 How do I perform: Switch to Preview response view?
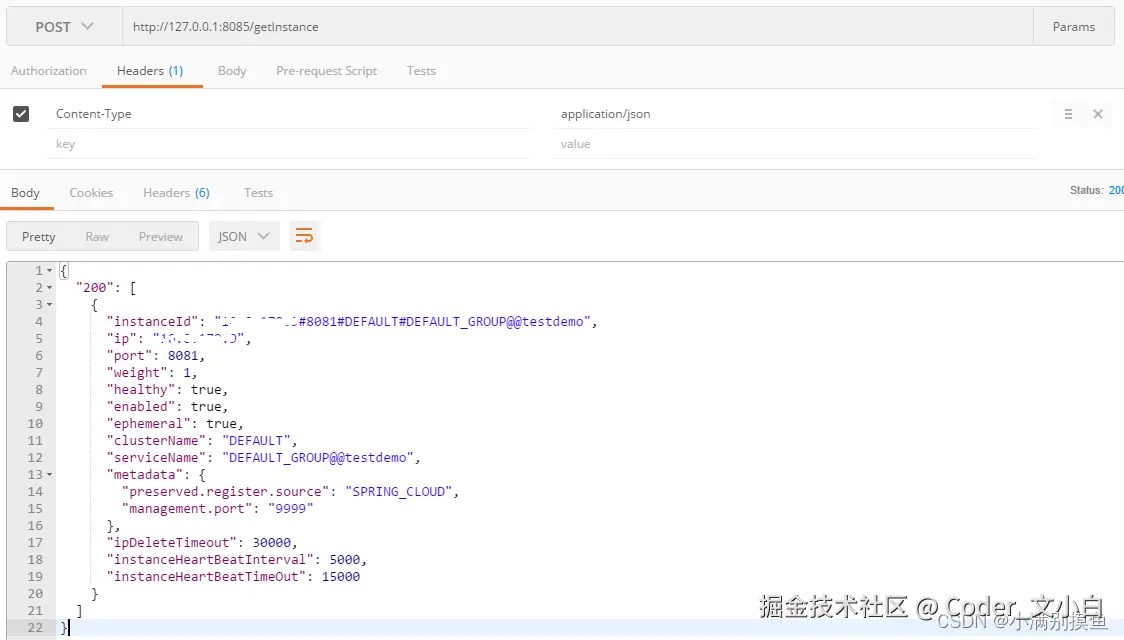(x=161, y=237)
